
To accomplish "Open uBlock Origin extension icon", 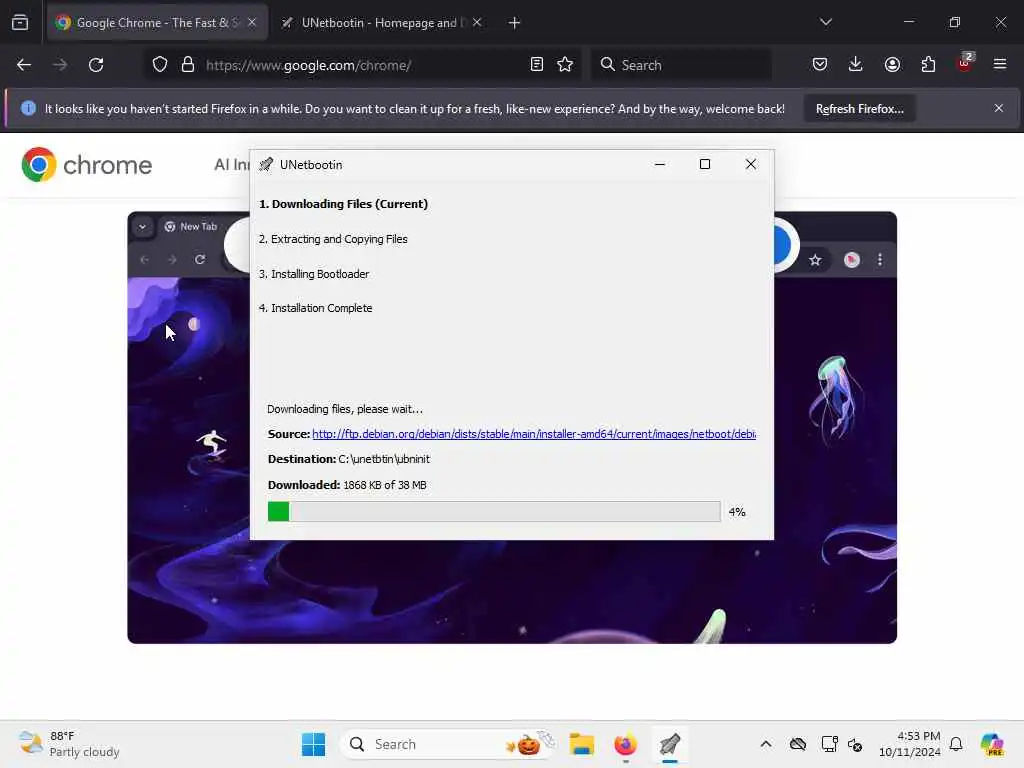I will coord(965,63).
